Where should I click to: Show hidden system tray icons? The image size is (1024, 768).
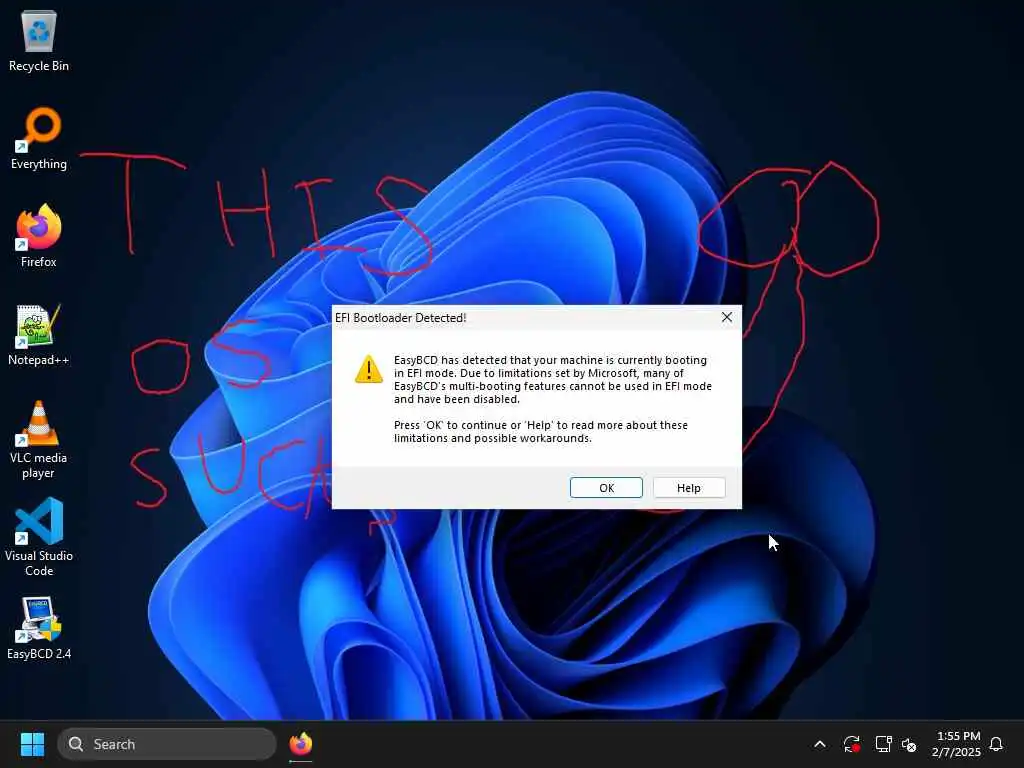pos(820,744)
